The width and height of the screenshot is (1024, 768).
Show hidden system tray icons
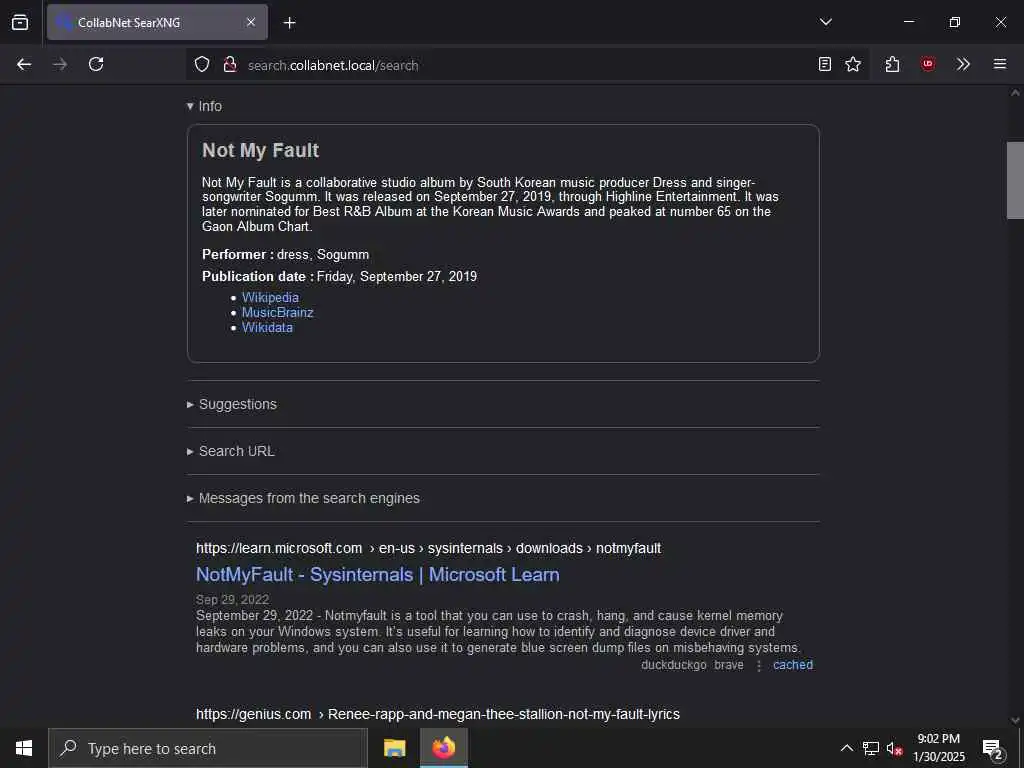point(846,748)
